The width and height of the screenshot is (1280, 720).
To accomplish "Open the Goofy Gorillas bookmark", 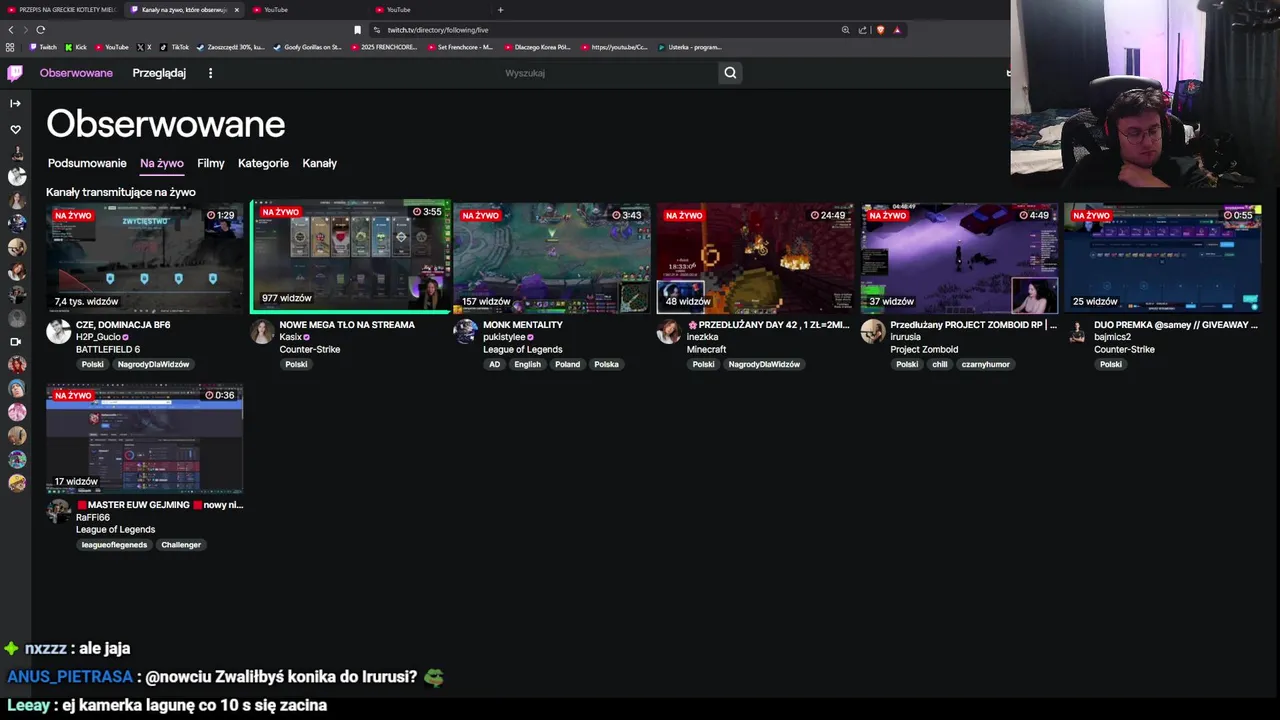I will pos(308,47).
